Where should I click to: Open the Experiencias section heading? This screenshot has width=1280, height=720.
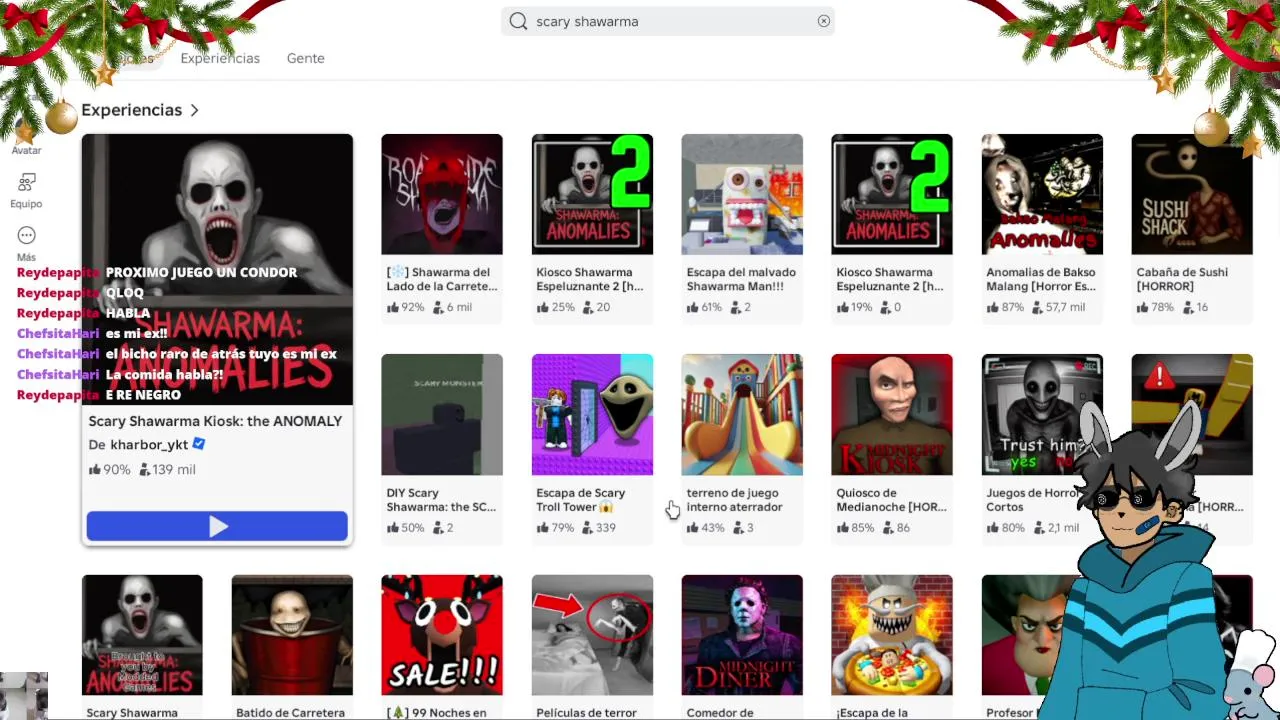[131, 110]
